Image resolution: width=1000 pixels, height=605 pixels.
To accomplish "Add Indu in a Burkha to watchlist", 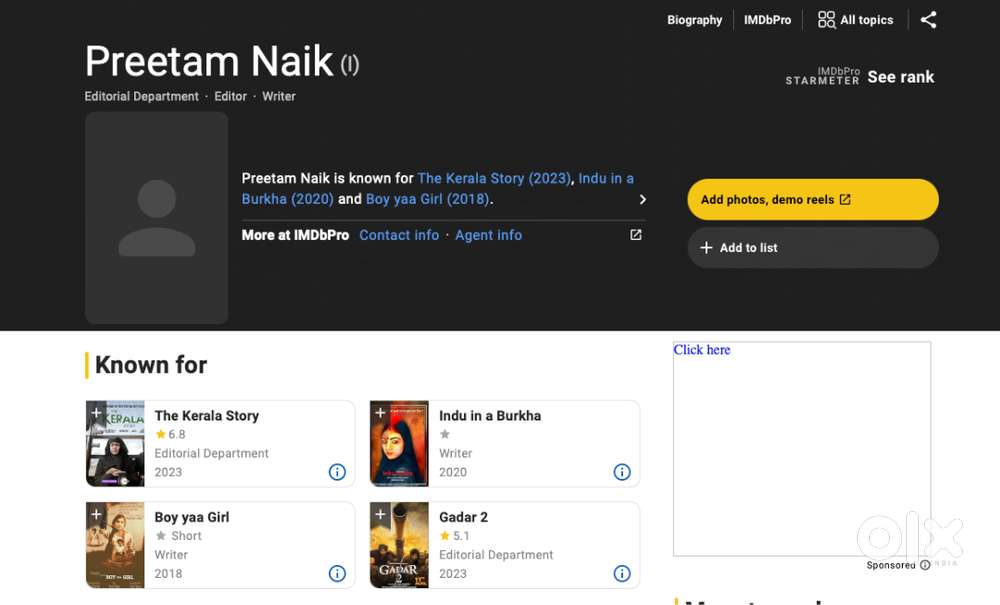I will [380, 412].
